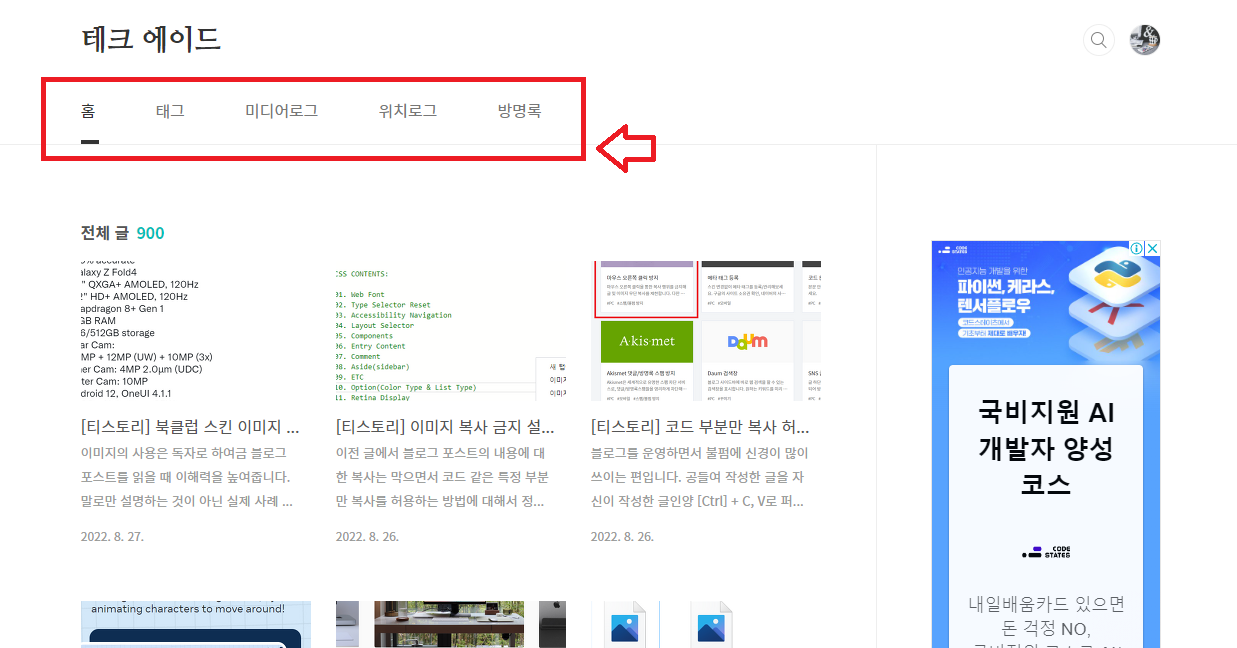
Task: Click 전체 글 900 heading
Action: [122, 233]
